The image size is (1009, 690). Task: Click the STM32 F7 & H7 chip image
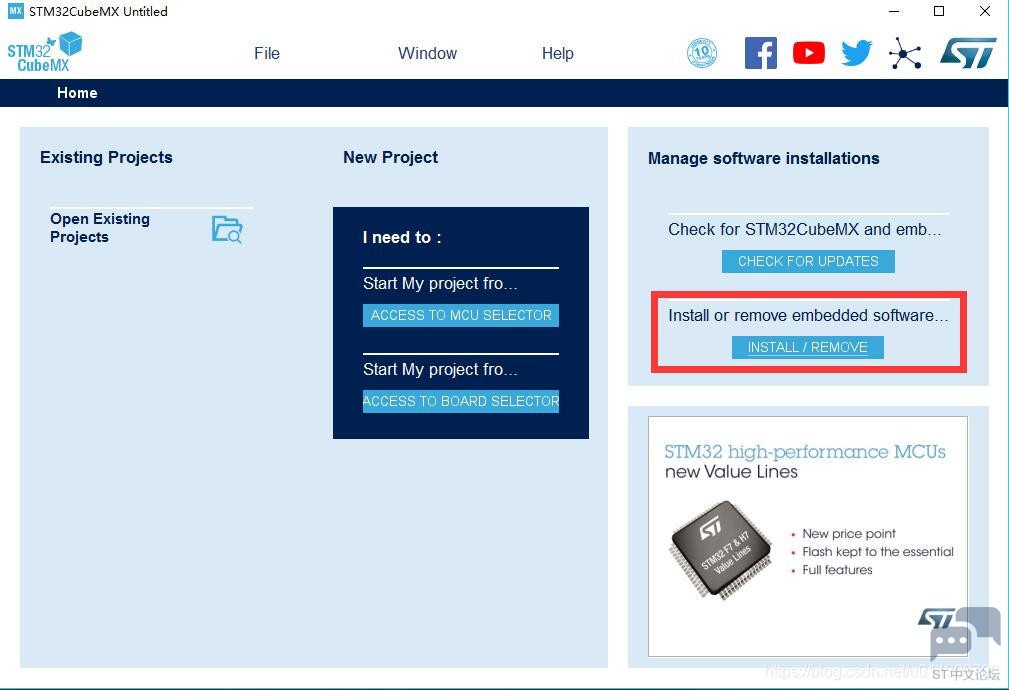721,550
